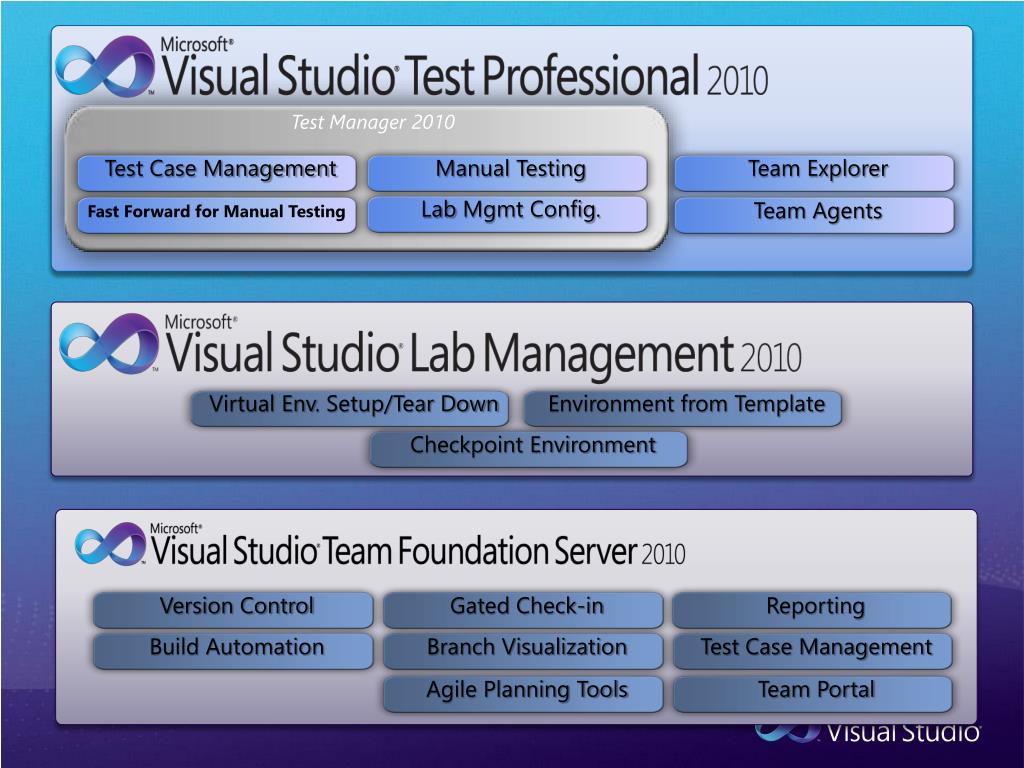Select the Fast Forward for Manual Testing box
The width and height of the screenshot is (1024, 768).
(217, 214)
